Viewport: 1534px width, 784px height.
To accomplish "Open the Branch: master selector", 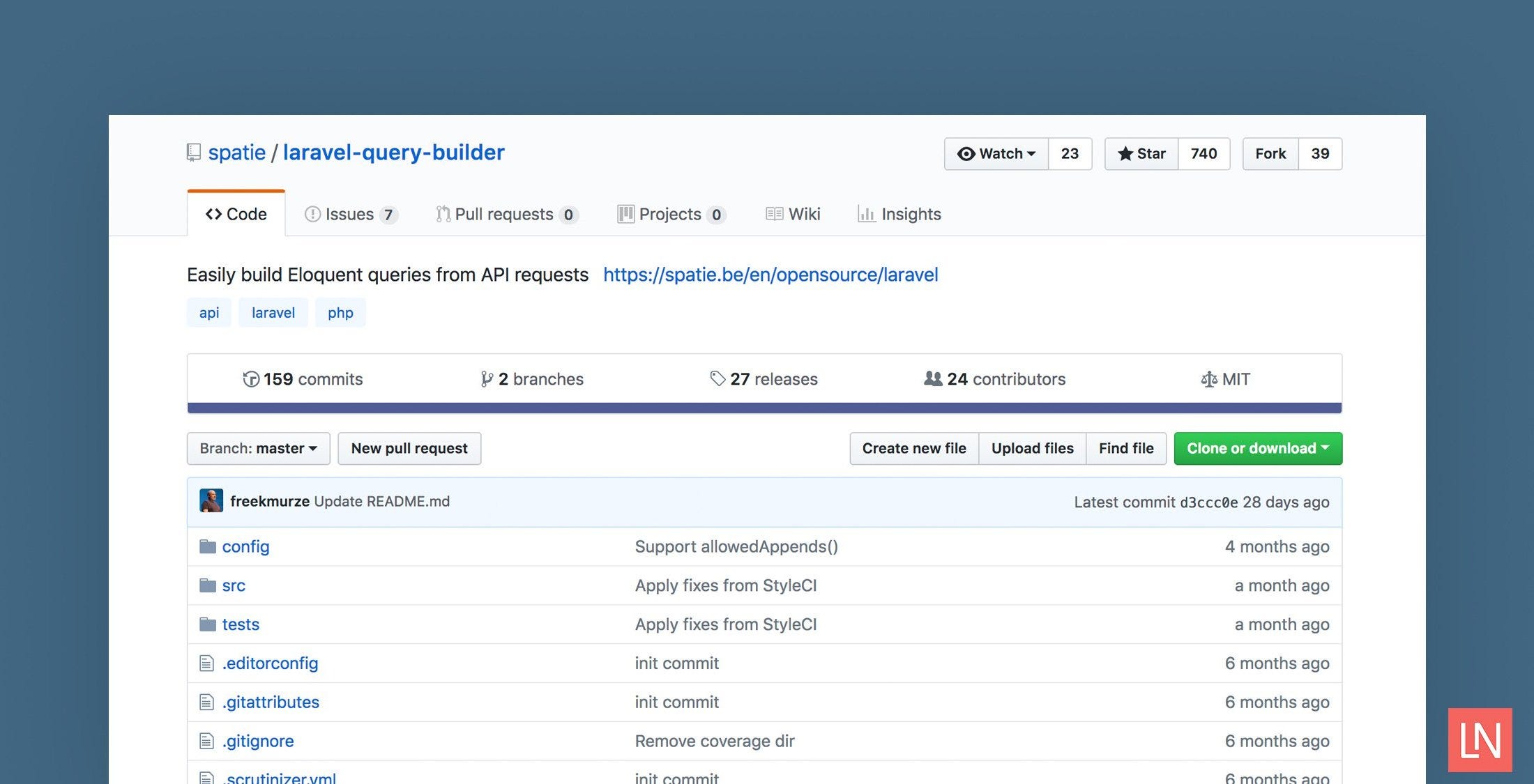I will [x=257, y=448].
